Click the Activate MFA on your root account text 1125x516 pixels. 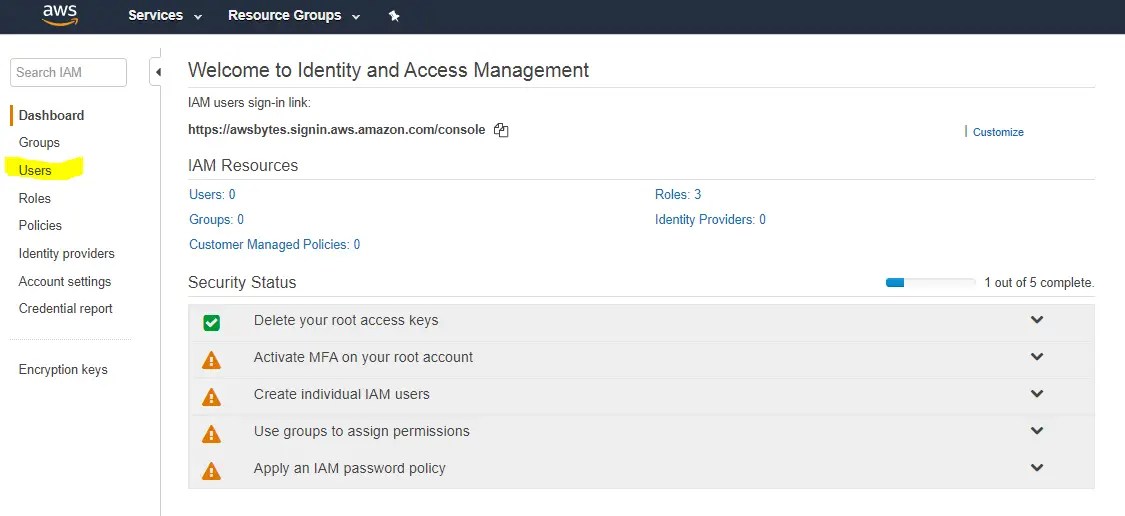pyautogui.click(x=363, y=357)
